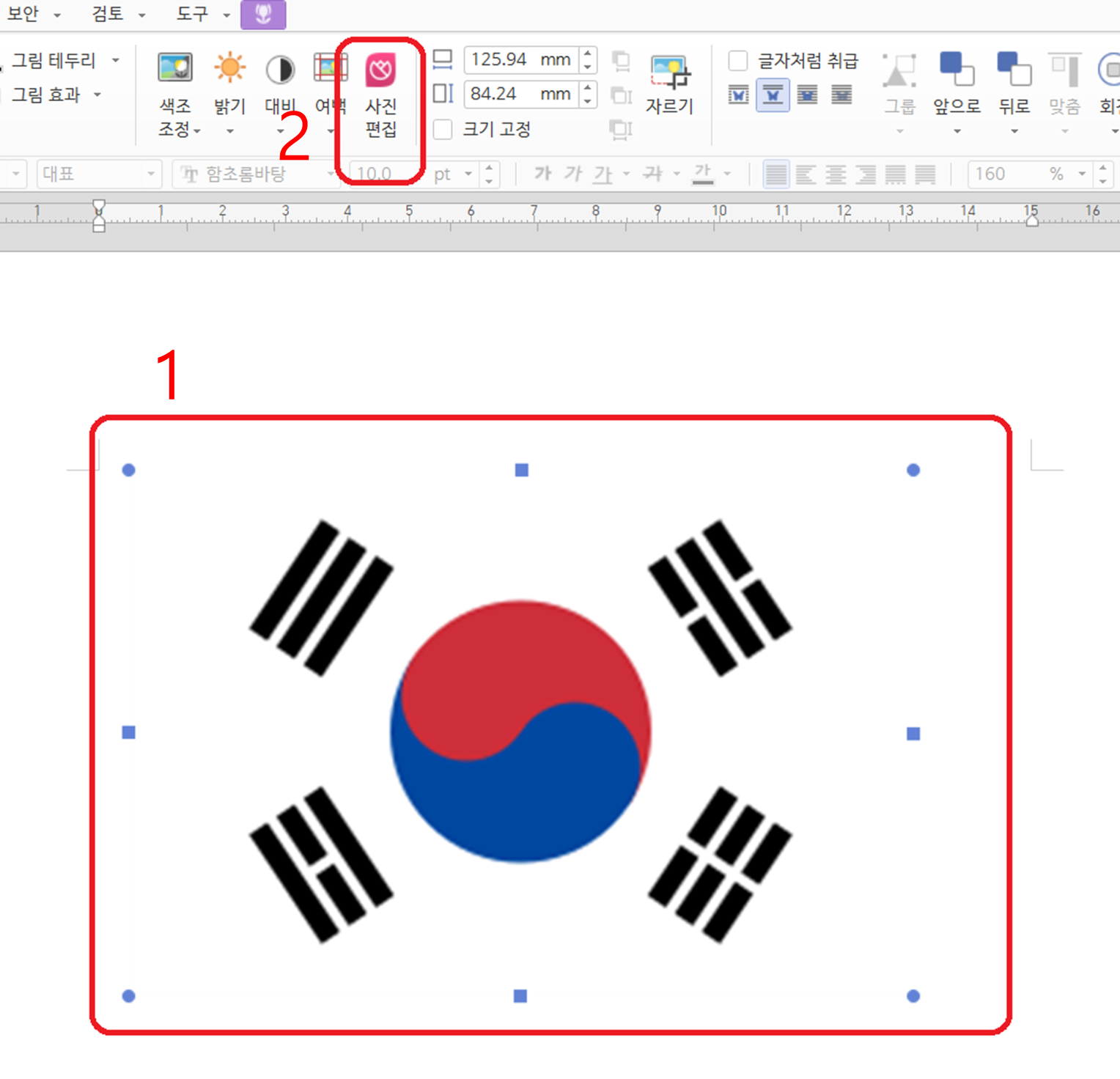Click the right indent marker on ruler
The height and width of the screenshot is (1079, 1120).
tap(1032, 220)
